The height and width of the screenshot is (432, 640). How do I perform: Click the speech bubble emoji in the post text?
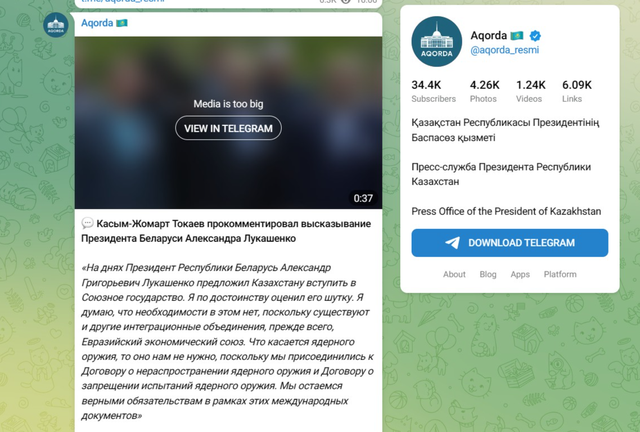pyautogui.click(x=87, y=223)
